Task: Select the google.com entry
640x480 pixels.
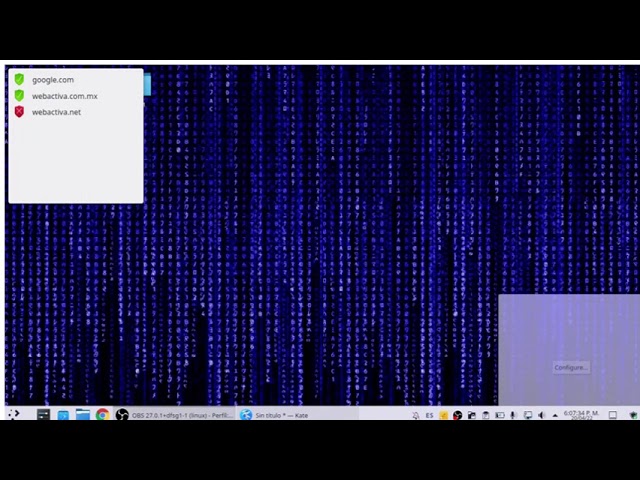Action: pyautogui.click(x=76, y=80)
